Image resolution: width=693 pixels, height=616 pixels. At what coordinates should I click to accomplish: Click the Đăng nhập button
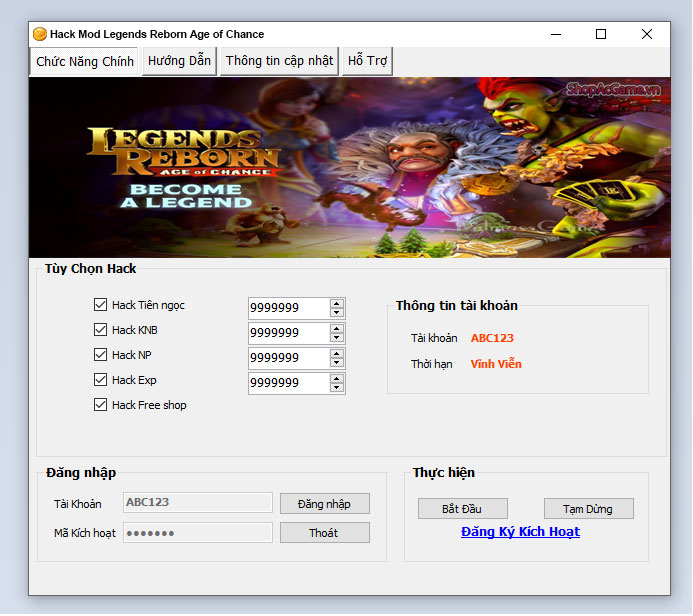point(324,504)
